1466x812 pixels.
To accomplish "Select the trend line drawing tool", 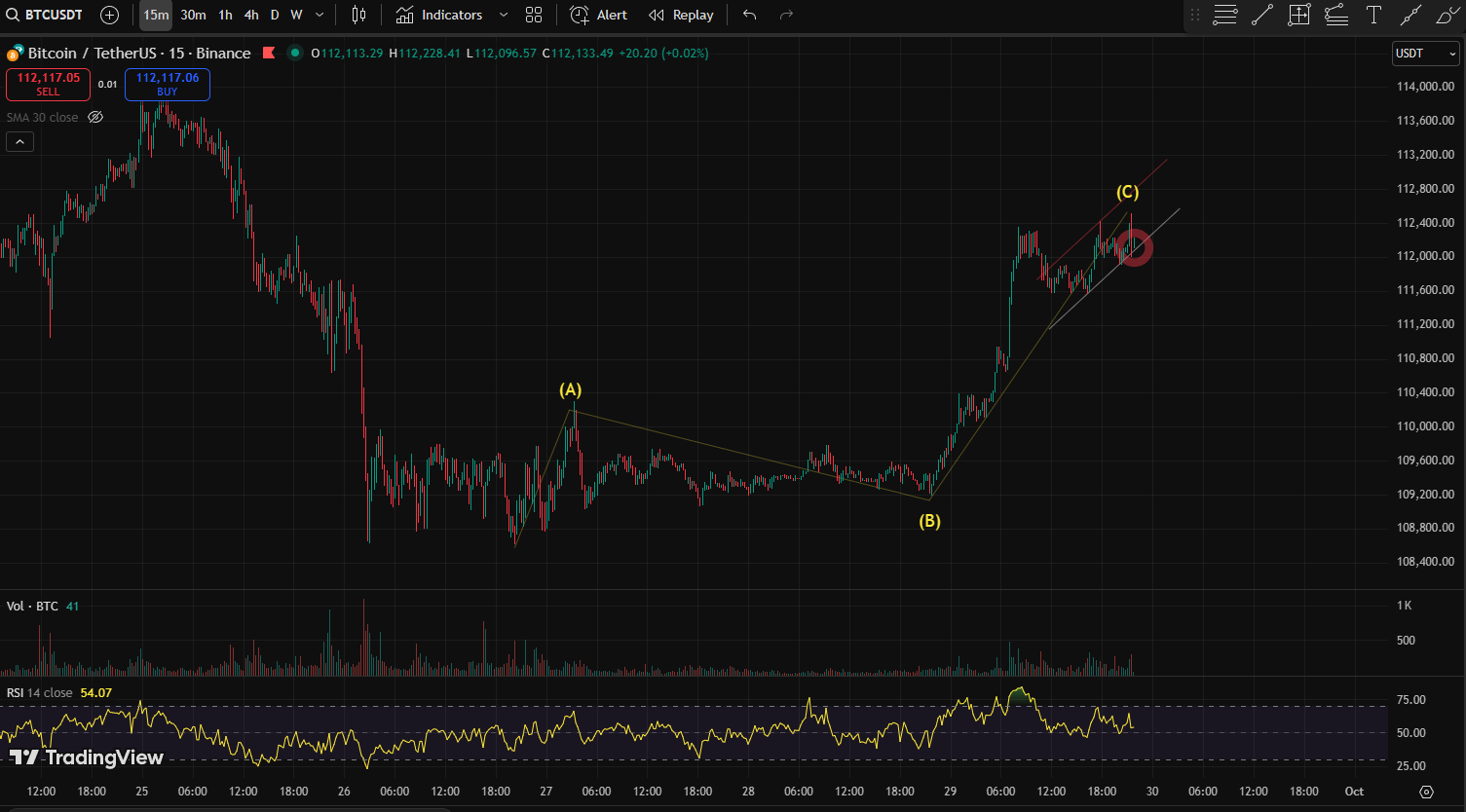I will click(x=1261, y=15).
